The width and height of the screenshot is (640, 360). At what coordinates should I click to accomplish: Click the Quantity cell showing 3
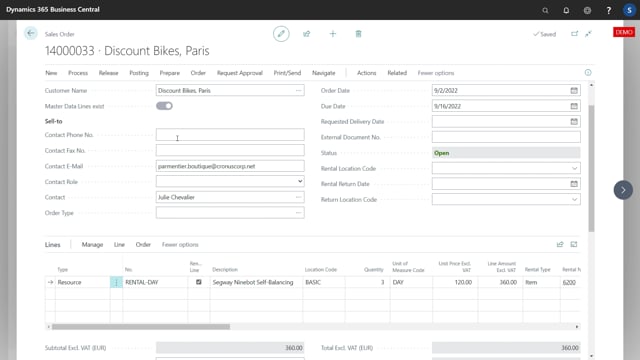pyautogui.click(x=367, y=282)
